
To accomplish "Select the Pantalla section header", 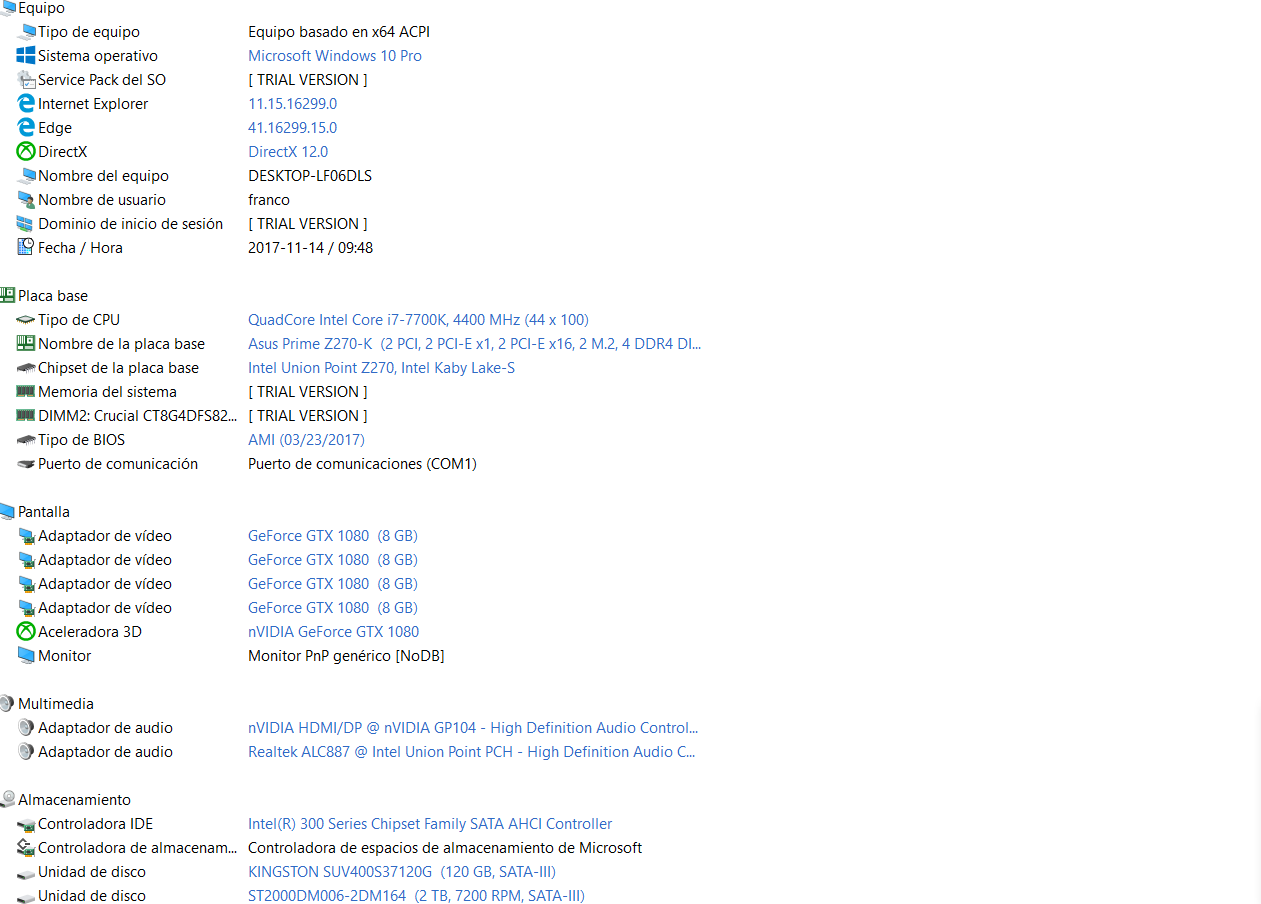I will pyautogui.click(x=44, y=512).
